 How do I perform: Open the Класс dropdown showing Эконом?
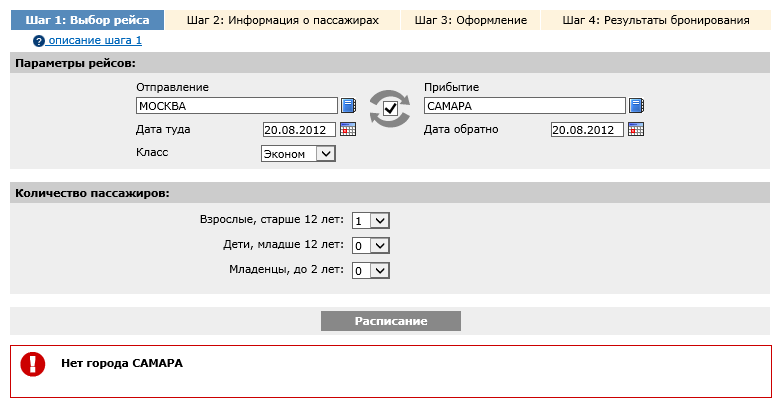click(298, 154)
